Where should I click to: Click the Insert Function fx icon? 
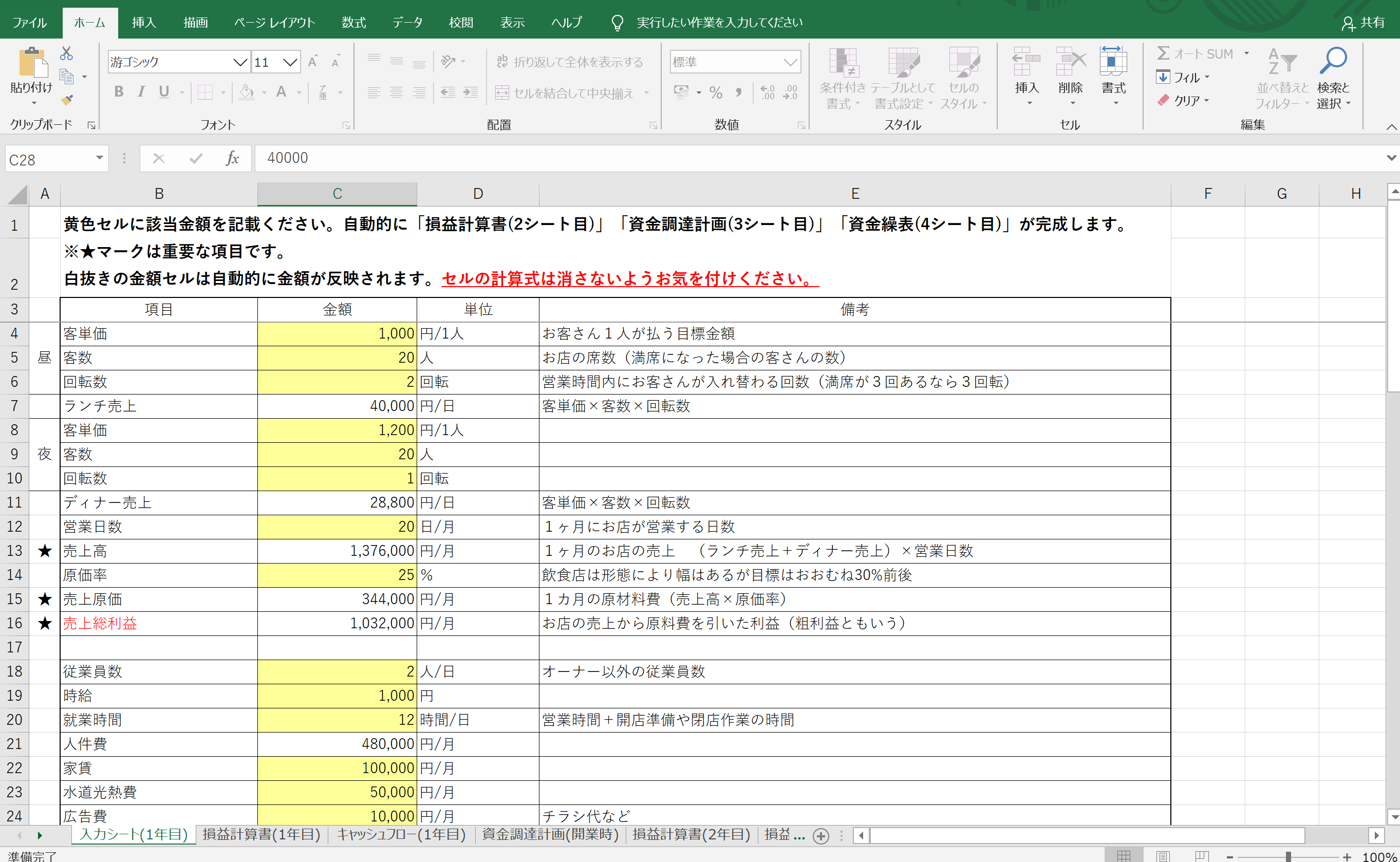click(x=232, y=159)
